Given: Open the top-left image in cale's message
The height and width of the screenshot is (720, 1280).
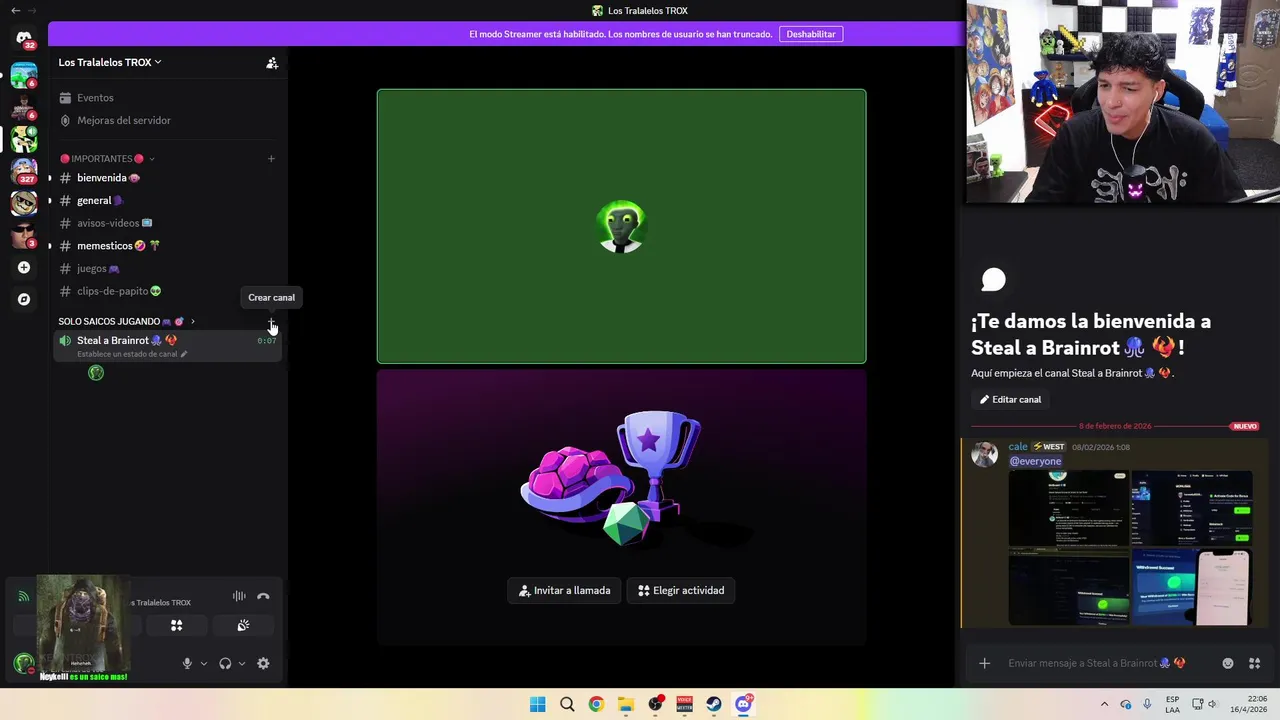Looking at the screenshot, I should 1068,508.
